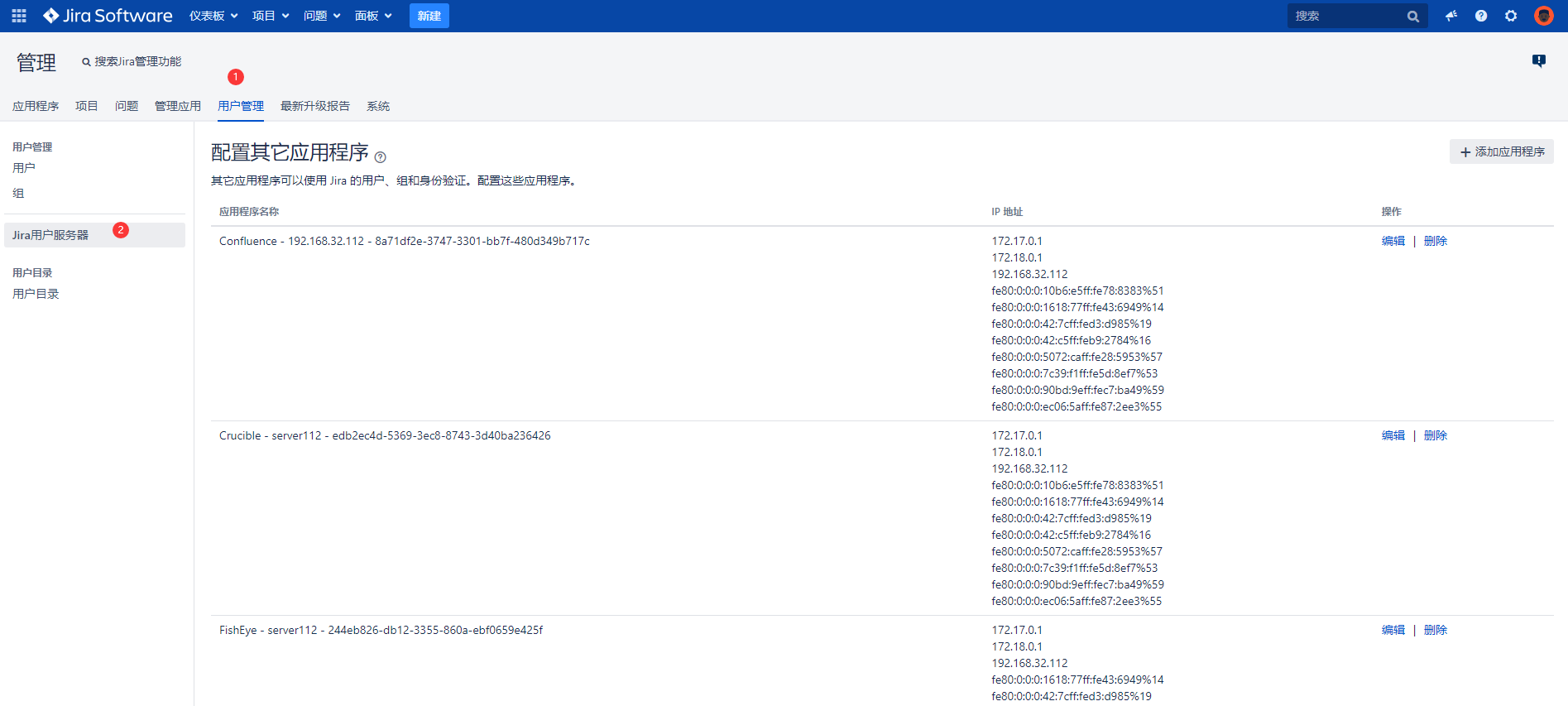1568x706 pixels.
Task: Open 用户 in the sidebar
Action: [x=24, y=168]
